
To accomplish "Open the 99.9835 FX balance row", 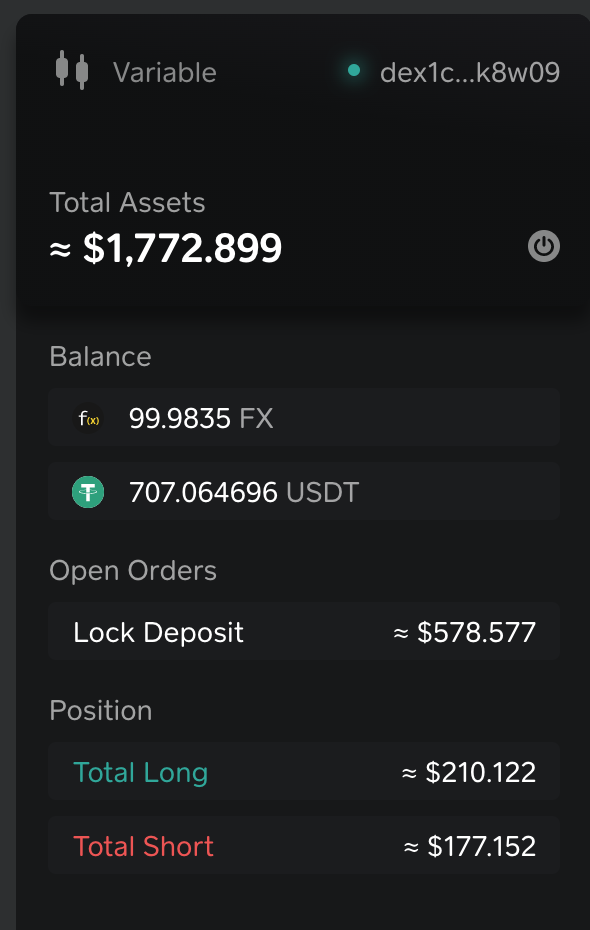I will [304, 418].
